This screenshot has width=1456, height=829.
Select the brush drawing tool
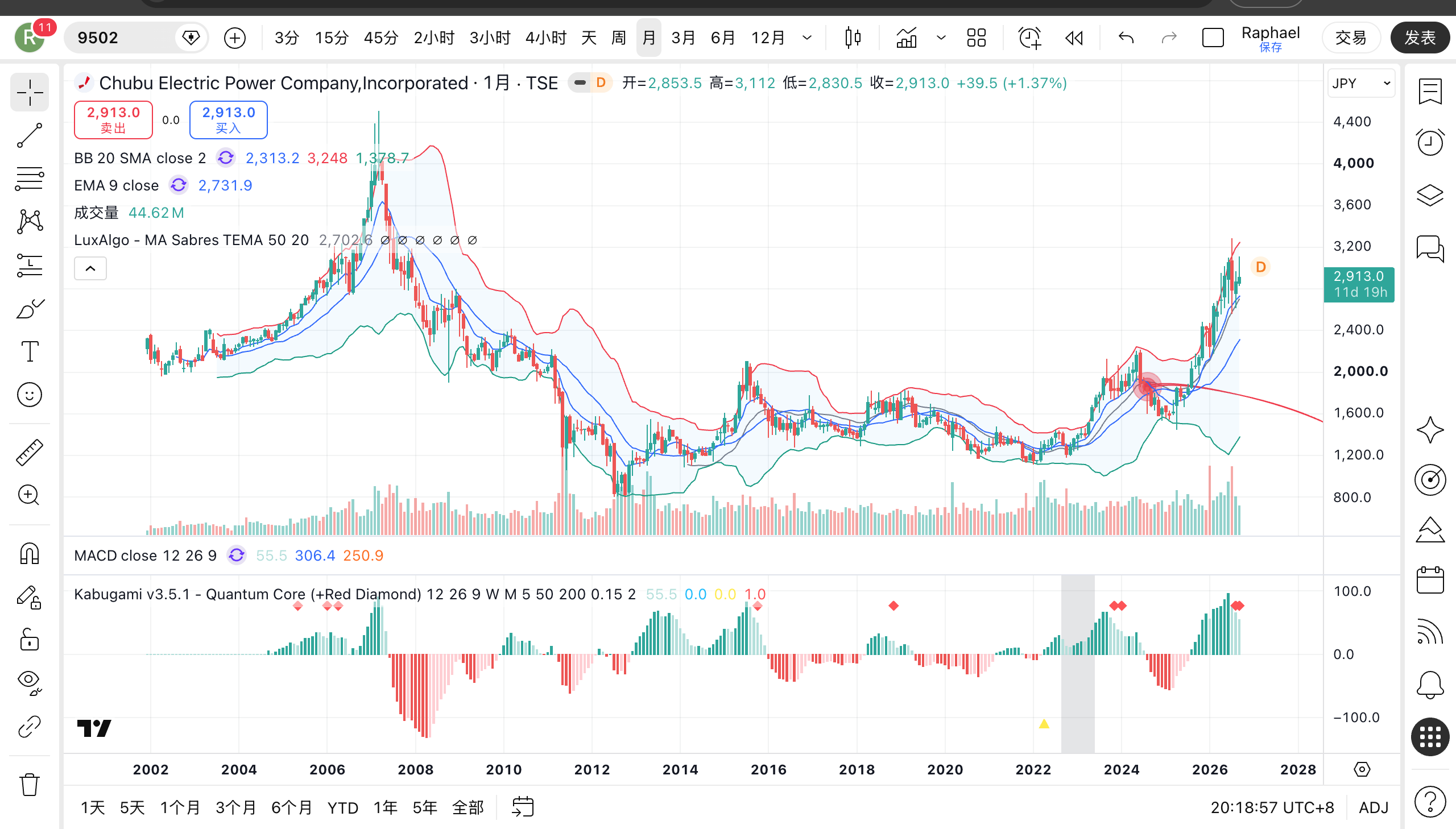[x=30, y=309]
